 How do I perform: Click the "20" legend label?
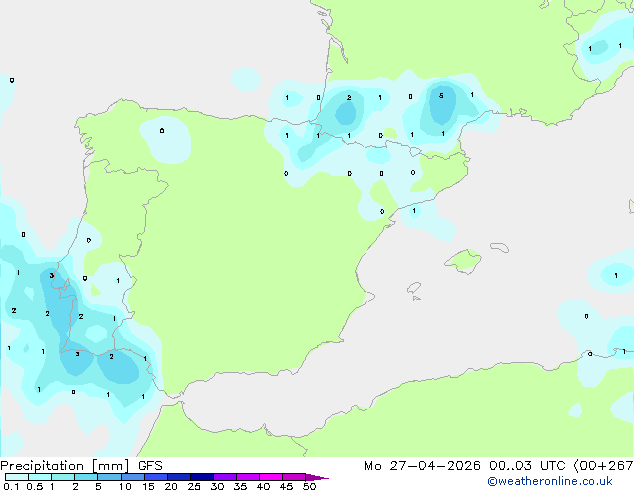point(171,486)
